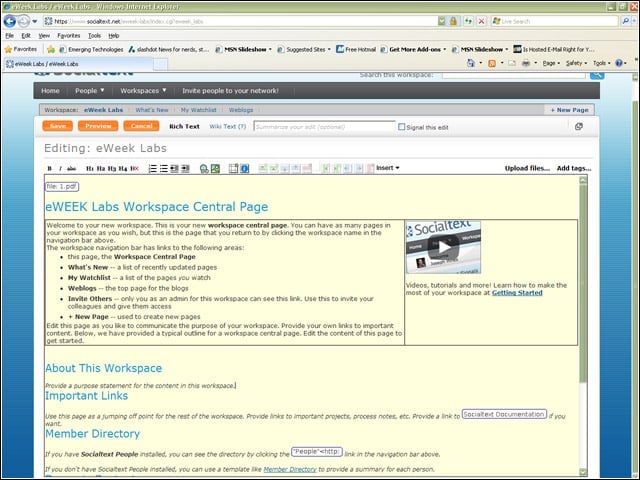Open the Safety menu in IE command bar
Screen dimensions: 640x480
pos(576,63)
